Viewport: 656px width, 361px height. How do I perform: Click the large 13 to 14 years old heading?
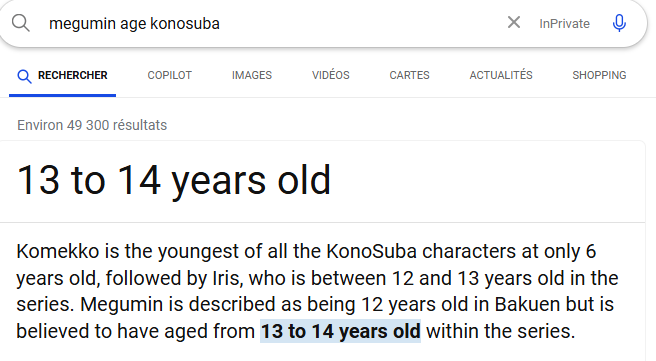point(174,180)
